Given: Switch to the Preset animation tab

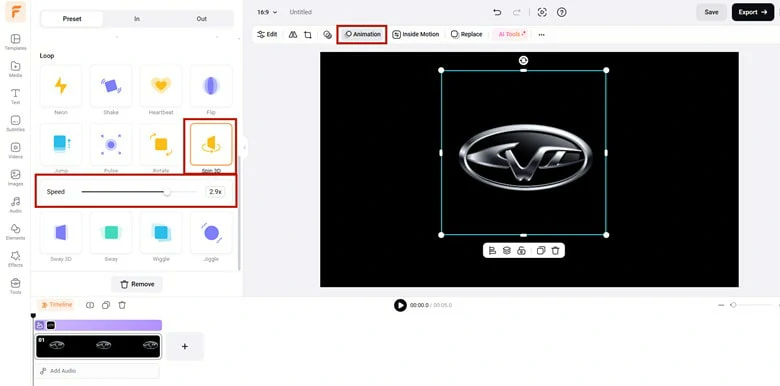Looking at the screenshot, I should tap(72, 19).
